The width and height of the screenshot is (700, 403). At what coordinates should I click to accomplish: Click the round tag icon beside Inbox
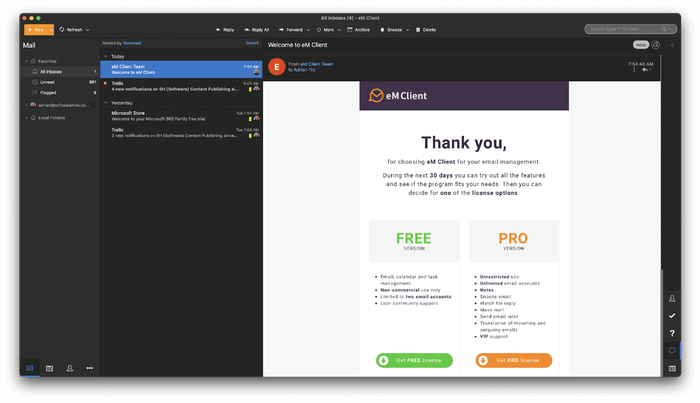(x=655, y=45)
